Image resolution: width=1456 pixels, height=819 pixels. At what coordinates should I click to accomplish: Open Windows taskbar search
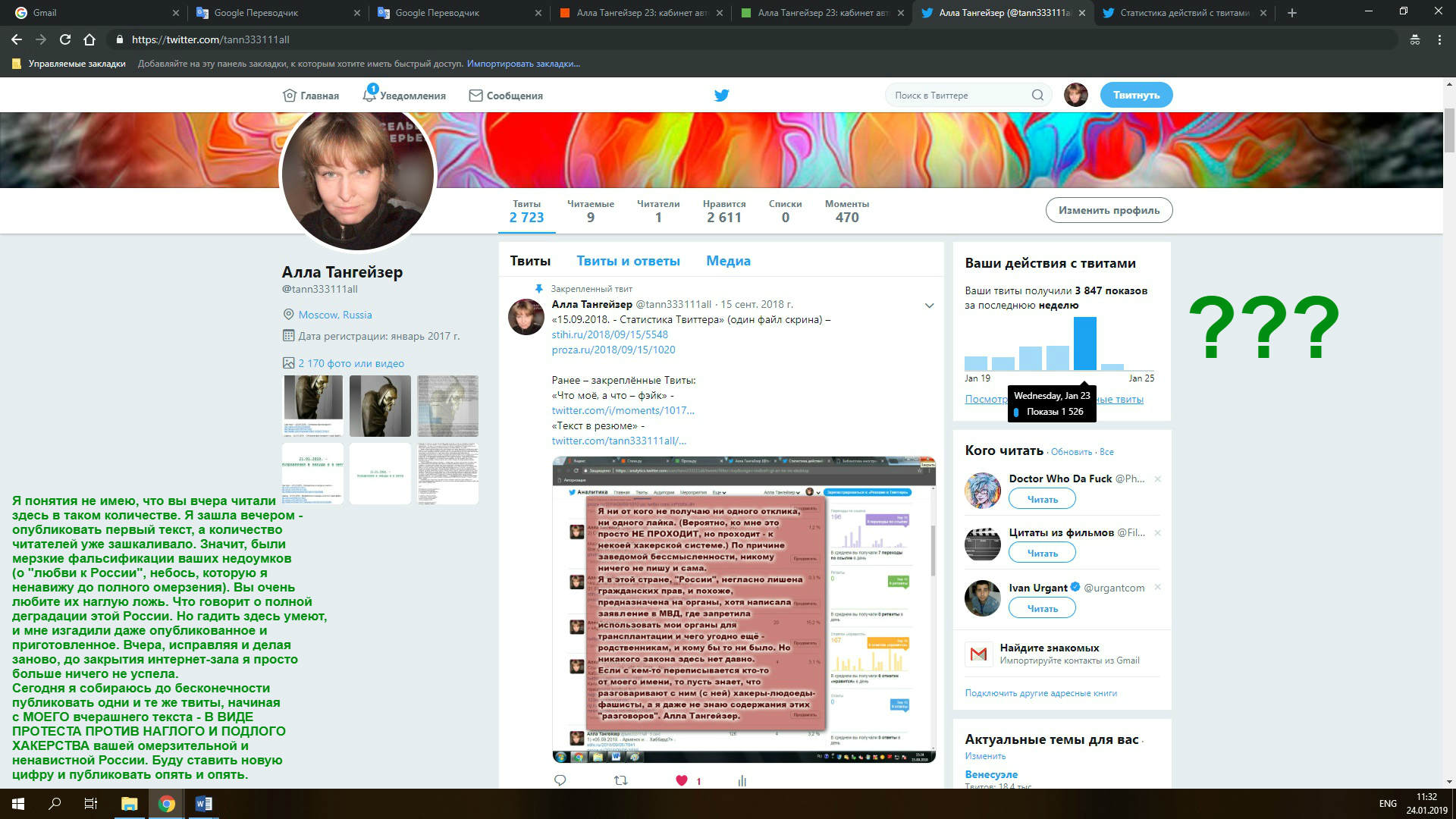point(55,804)
